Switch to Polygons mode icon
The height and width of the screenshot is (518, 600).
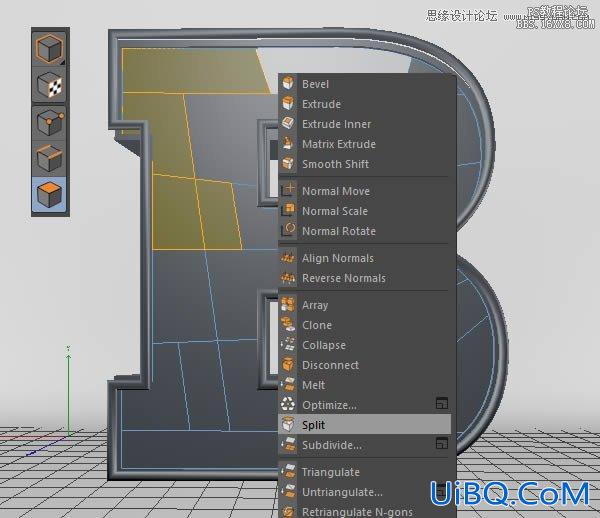coord(49,194)
